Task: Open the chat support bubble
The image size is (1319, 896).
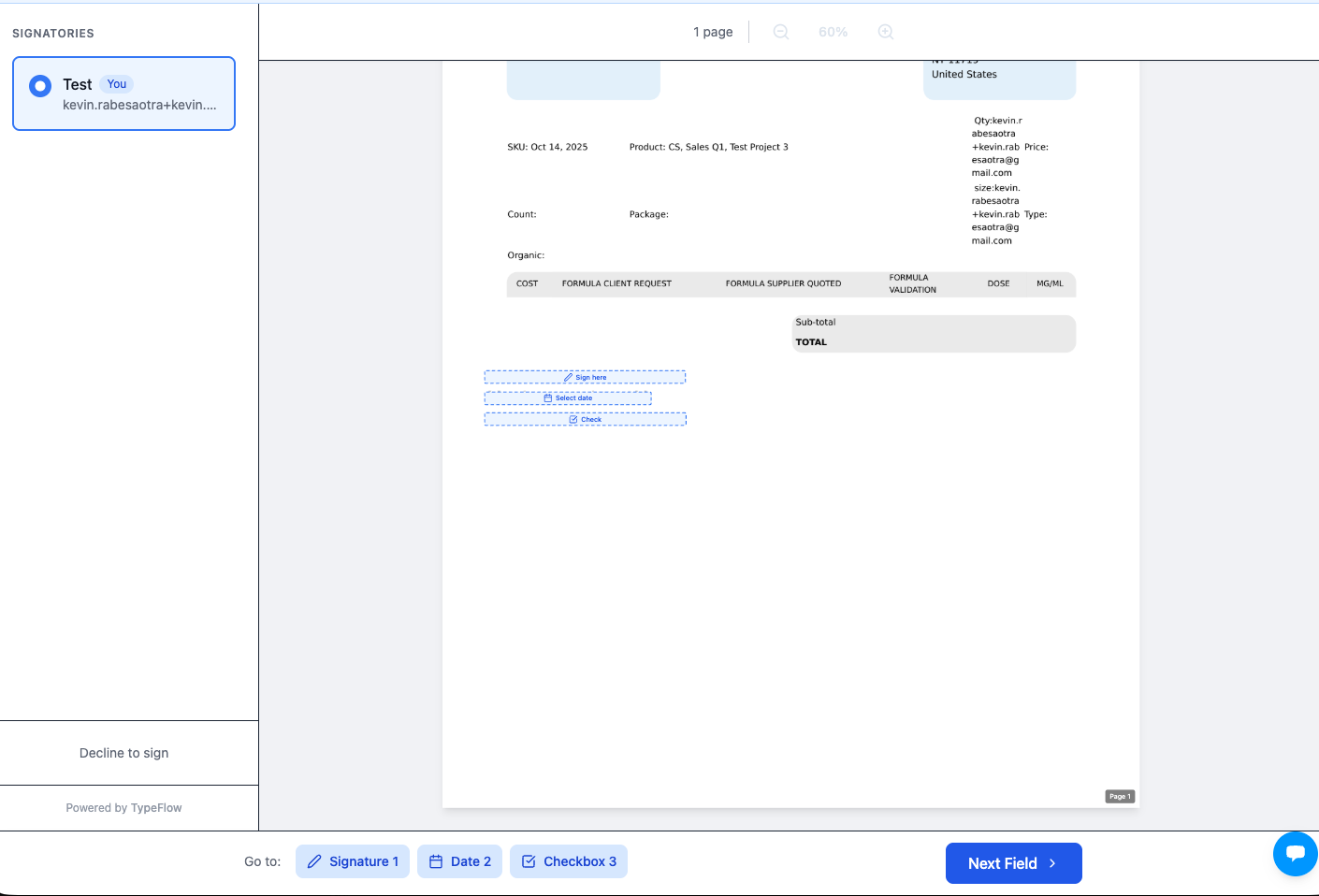Action: coord(1295,853)
